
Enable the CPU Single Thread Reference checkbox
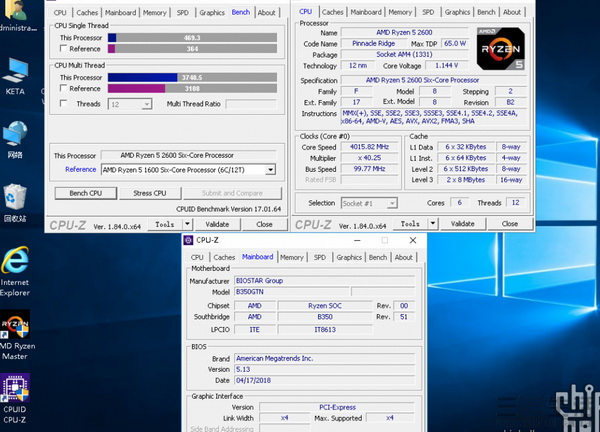click(64, 48)
